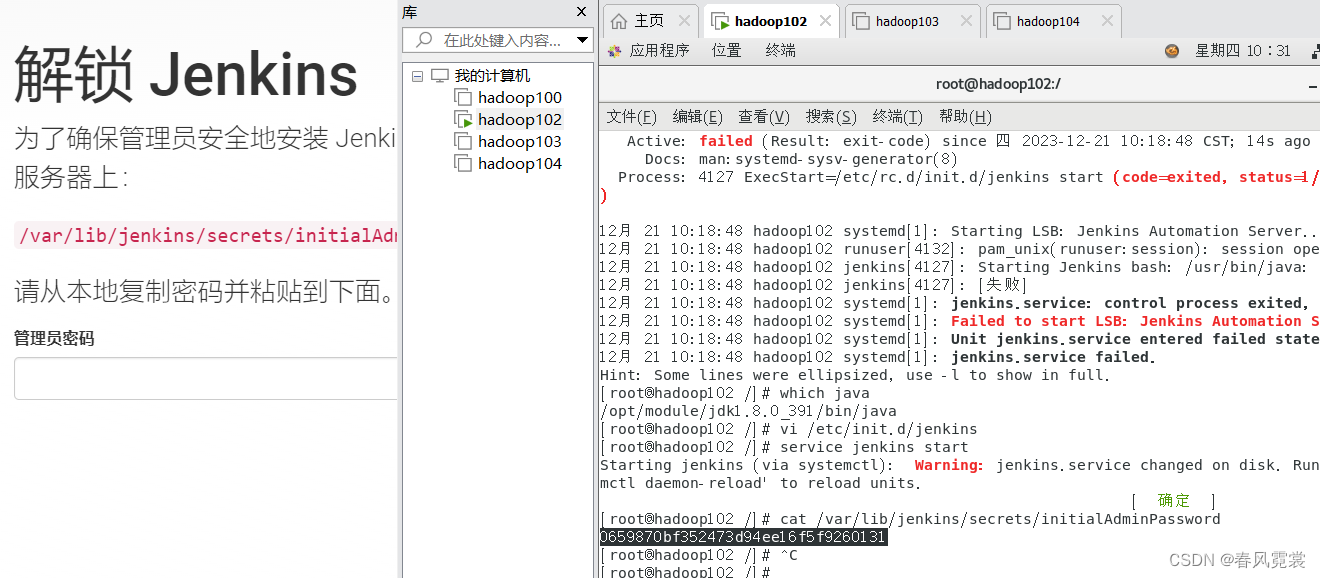Select hadoop104 virtual machine in tree
1320x578 pixels.
[520, 164]
